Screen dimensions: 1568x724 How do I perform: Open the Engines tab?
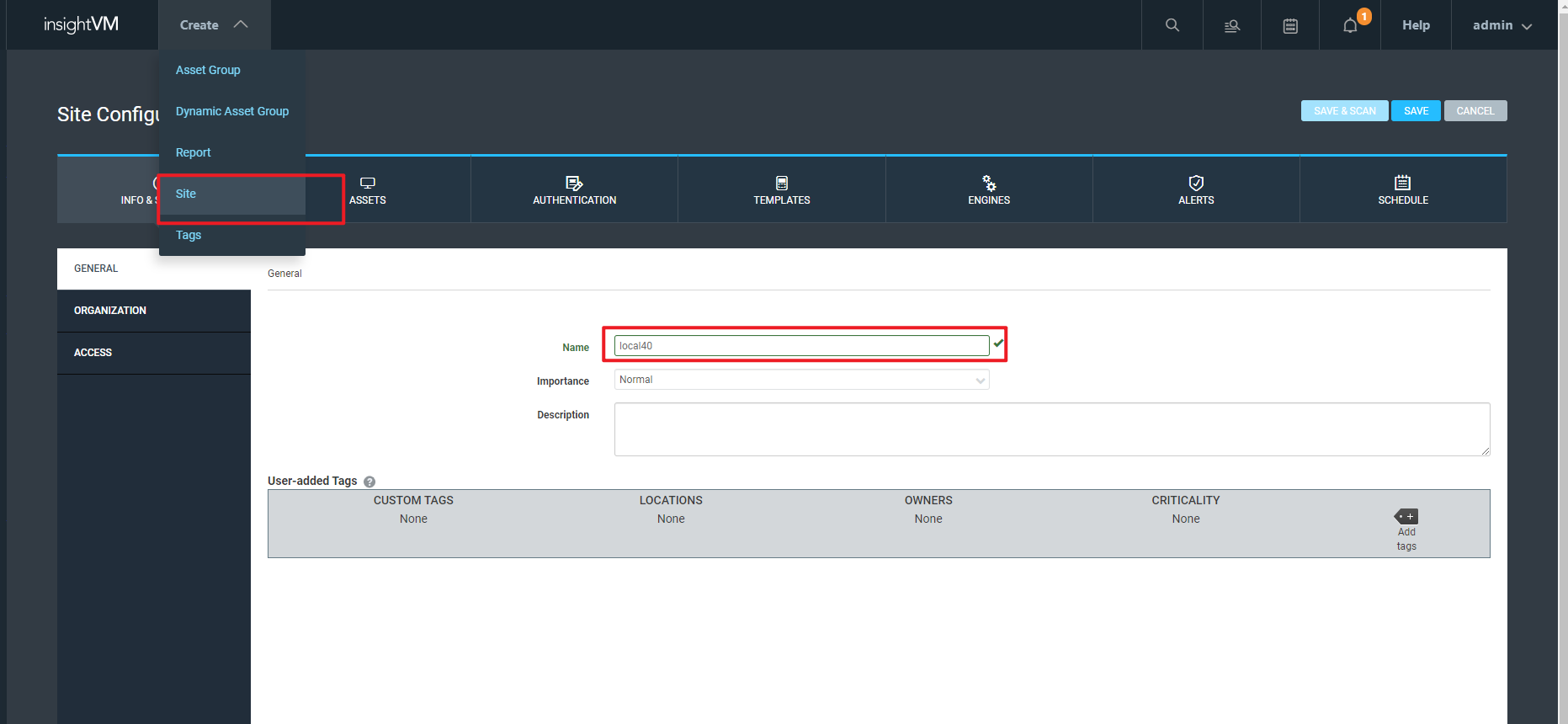[x=989, y=189]
